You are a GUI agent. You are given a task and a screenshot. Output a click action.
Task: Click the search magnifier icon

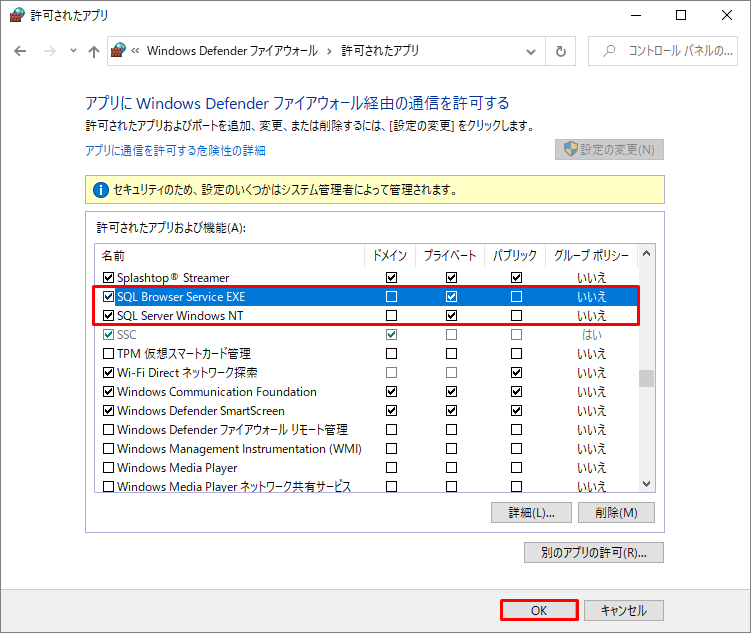tap(609, 50)
